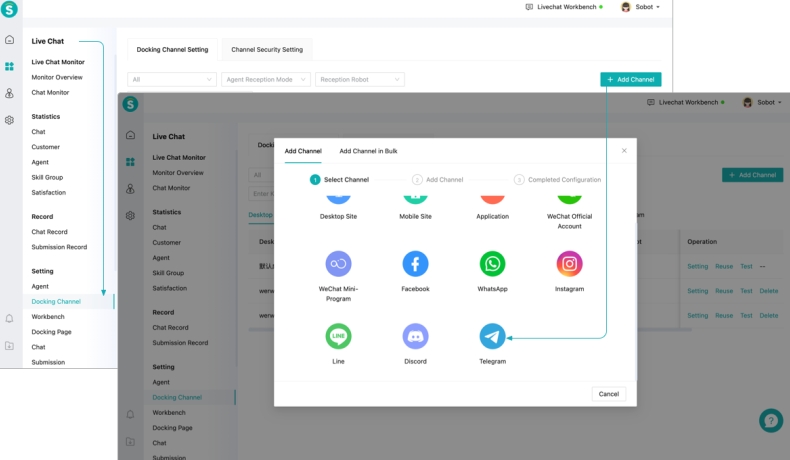This screenshot has width=790, height=460.
Task: Open Livechat Workbench in top bar
Action: 565,7
